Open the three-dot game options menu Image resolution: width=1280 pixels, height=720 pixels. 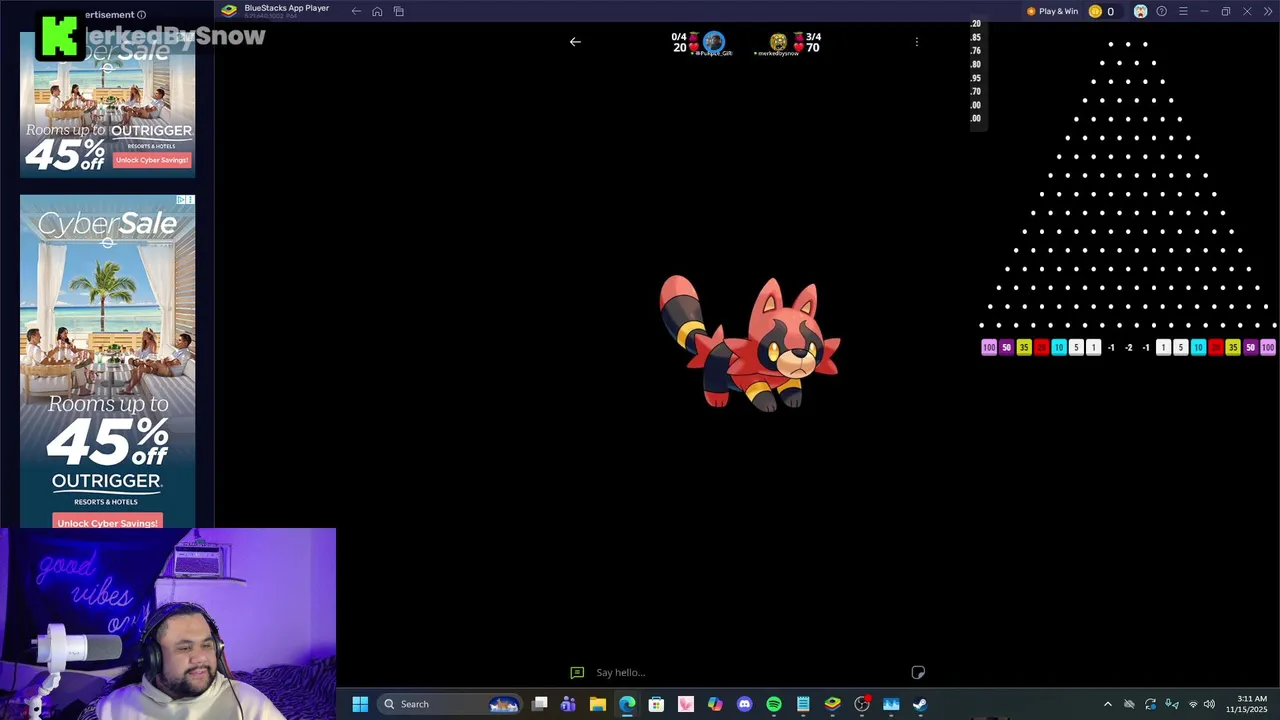[916, 42]
